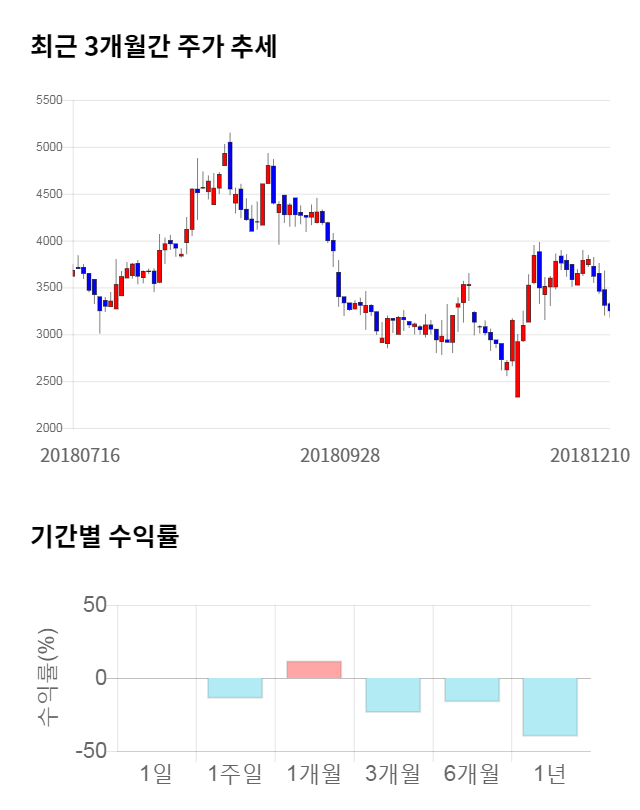Click the '1일' x-axis label
640x810 pixels.
click(x=156, y=773)
